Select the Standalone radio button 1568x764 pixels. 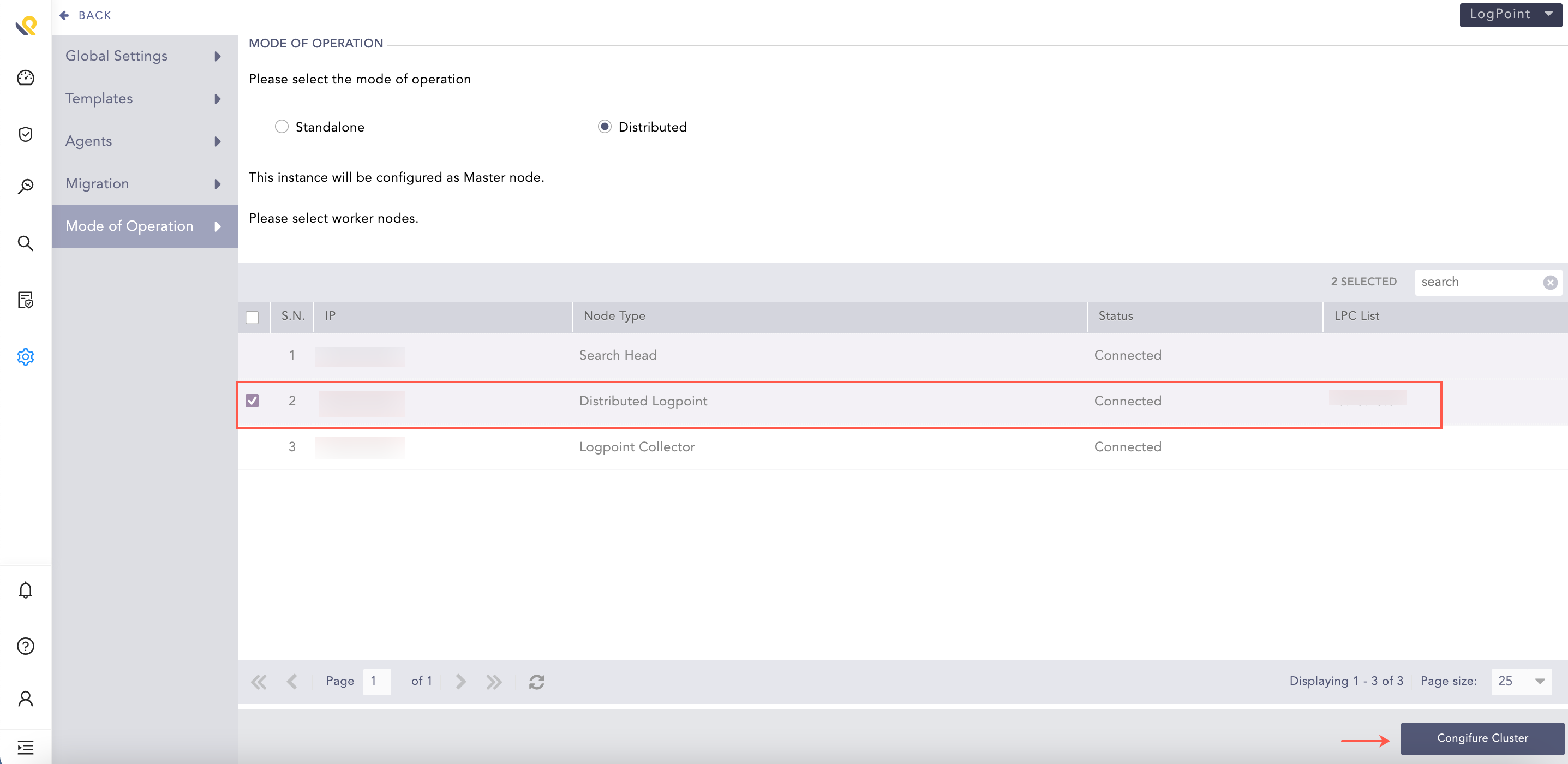click(281, 127)
